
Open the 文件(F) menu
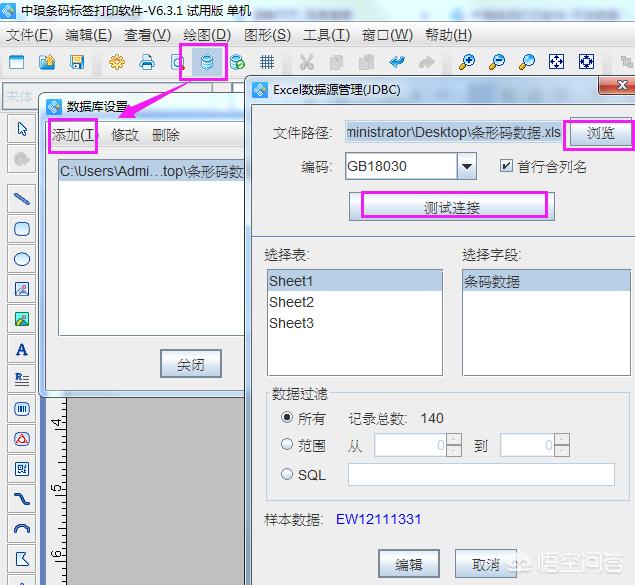point(29,35)
